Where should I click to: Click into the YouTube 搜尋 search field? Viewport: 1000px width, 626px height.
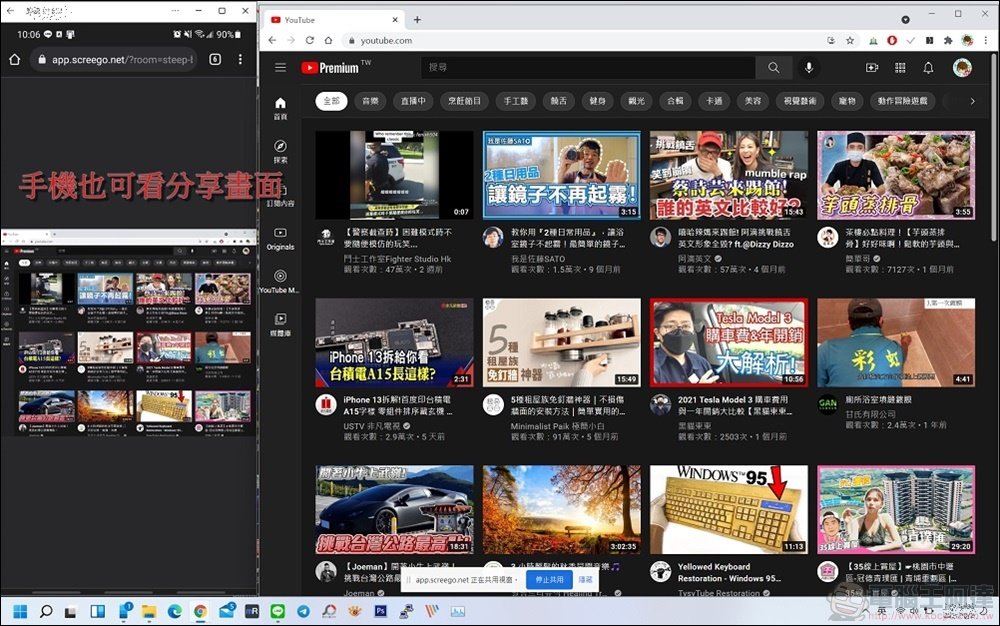pyautogui.click(x=589, y=68)
